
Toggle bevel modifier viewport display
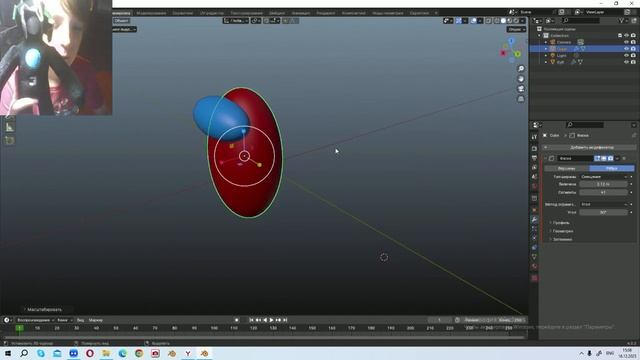[x=604, y=158]
